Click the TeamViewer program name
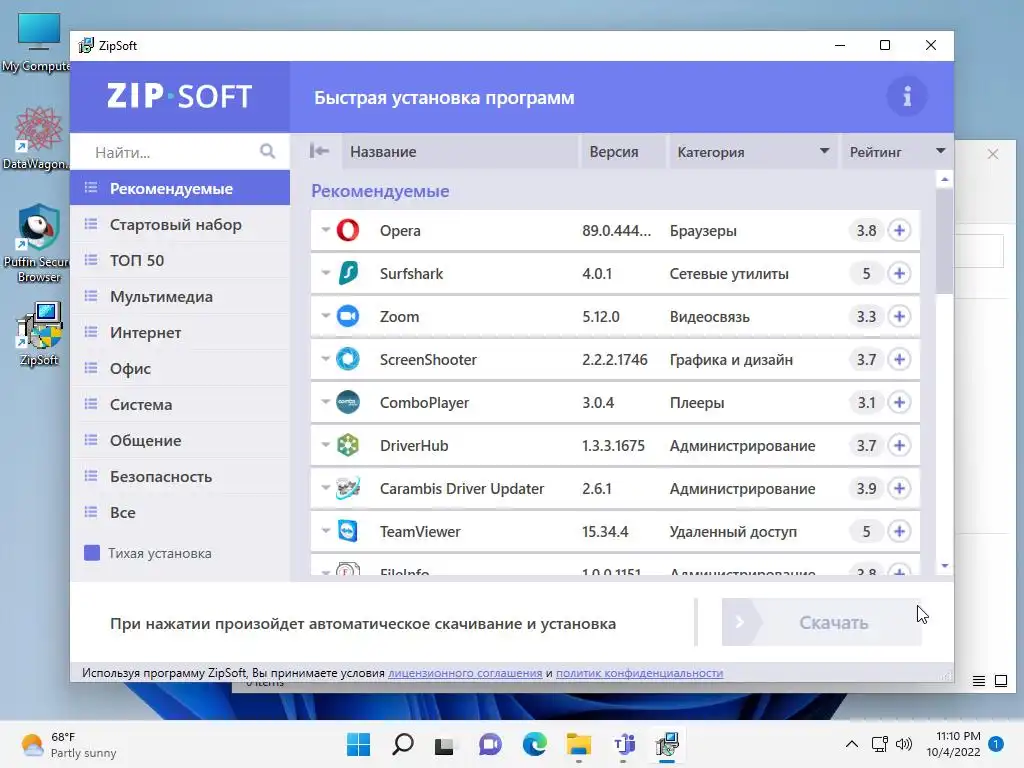Screen dimensions: 1024x768 [x=420, y=532]
